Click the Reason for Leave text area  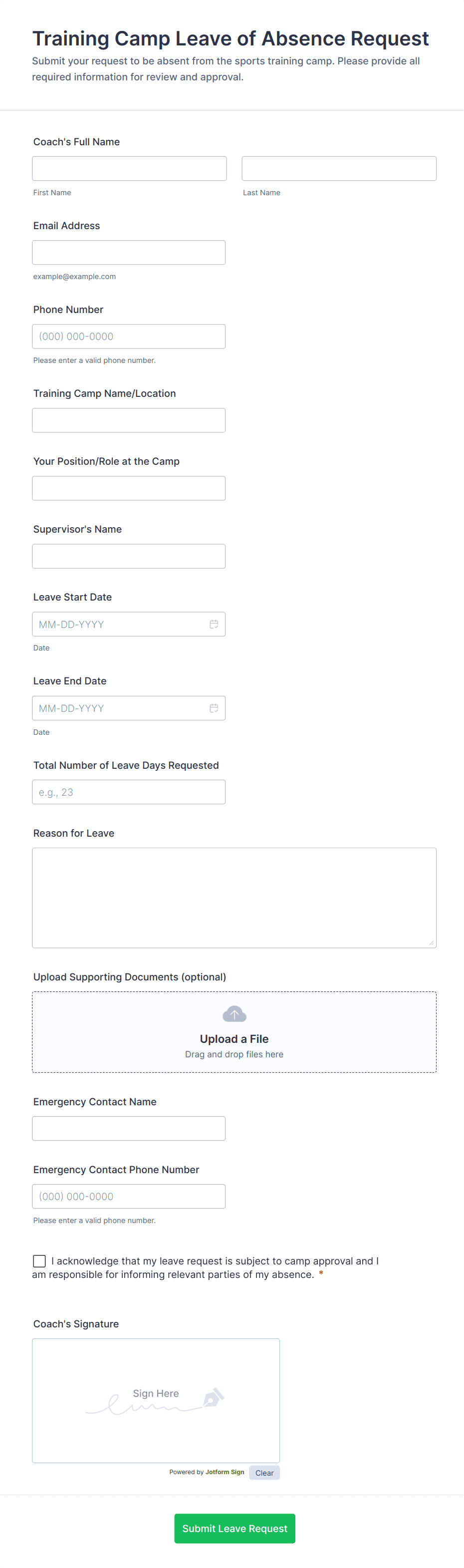click(x=234, y=898)
